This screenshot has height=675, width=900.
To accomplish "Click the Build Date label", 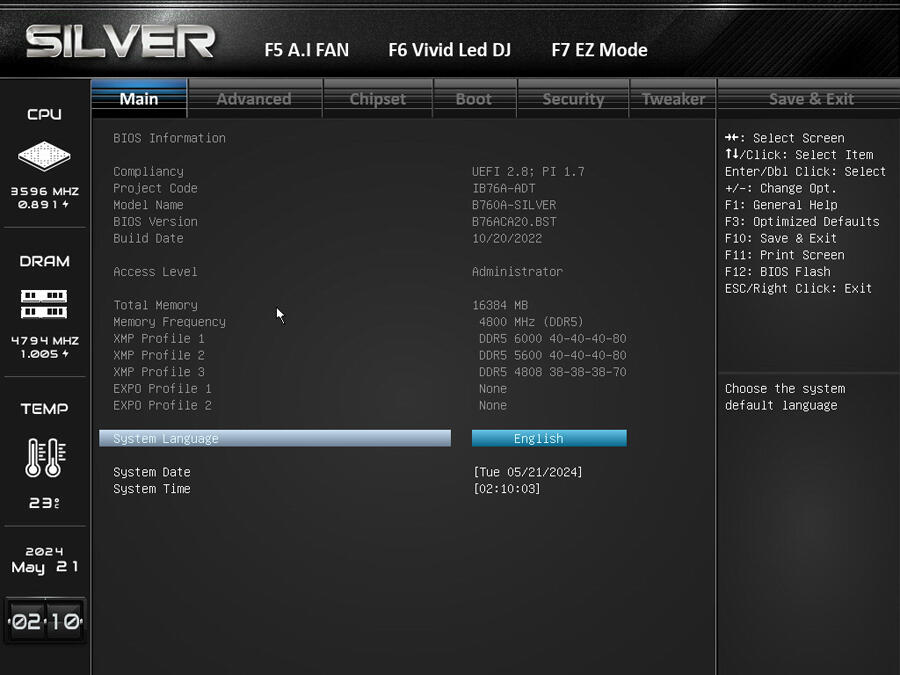I will 148,238.
